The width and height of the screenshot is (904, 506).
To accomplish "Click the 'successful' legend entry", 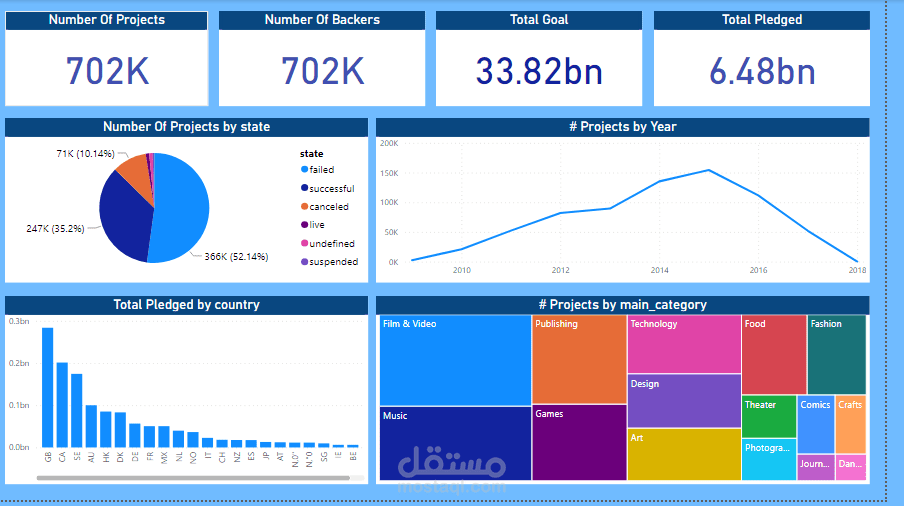I will 327,188.
